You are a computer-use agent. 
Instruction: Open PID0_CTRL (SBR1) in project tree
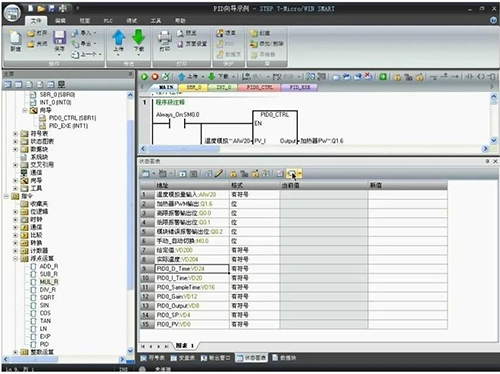point(72,118)
